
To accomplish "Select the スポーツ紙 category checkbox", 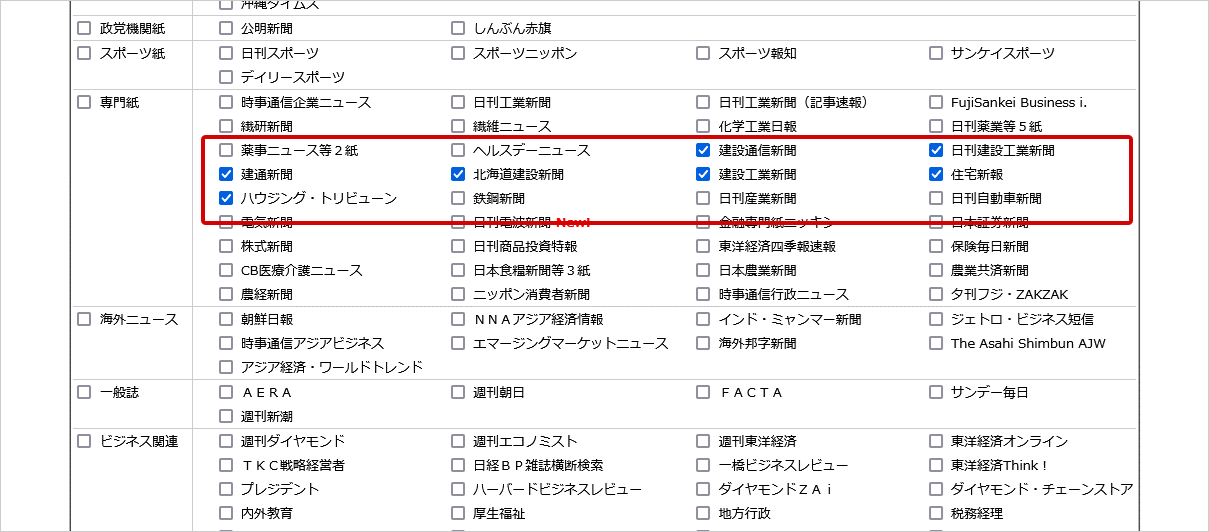I will (x=84, y=53).
